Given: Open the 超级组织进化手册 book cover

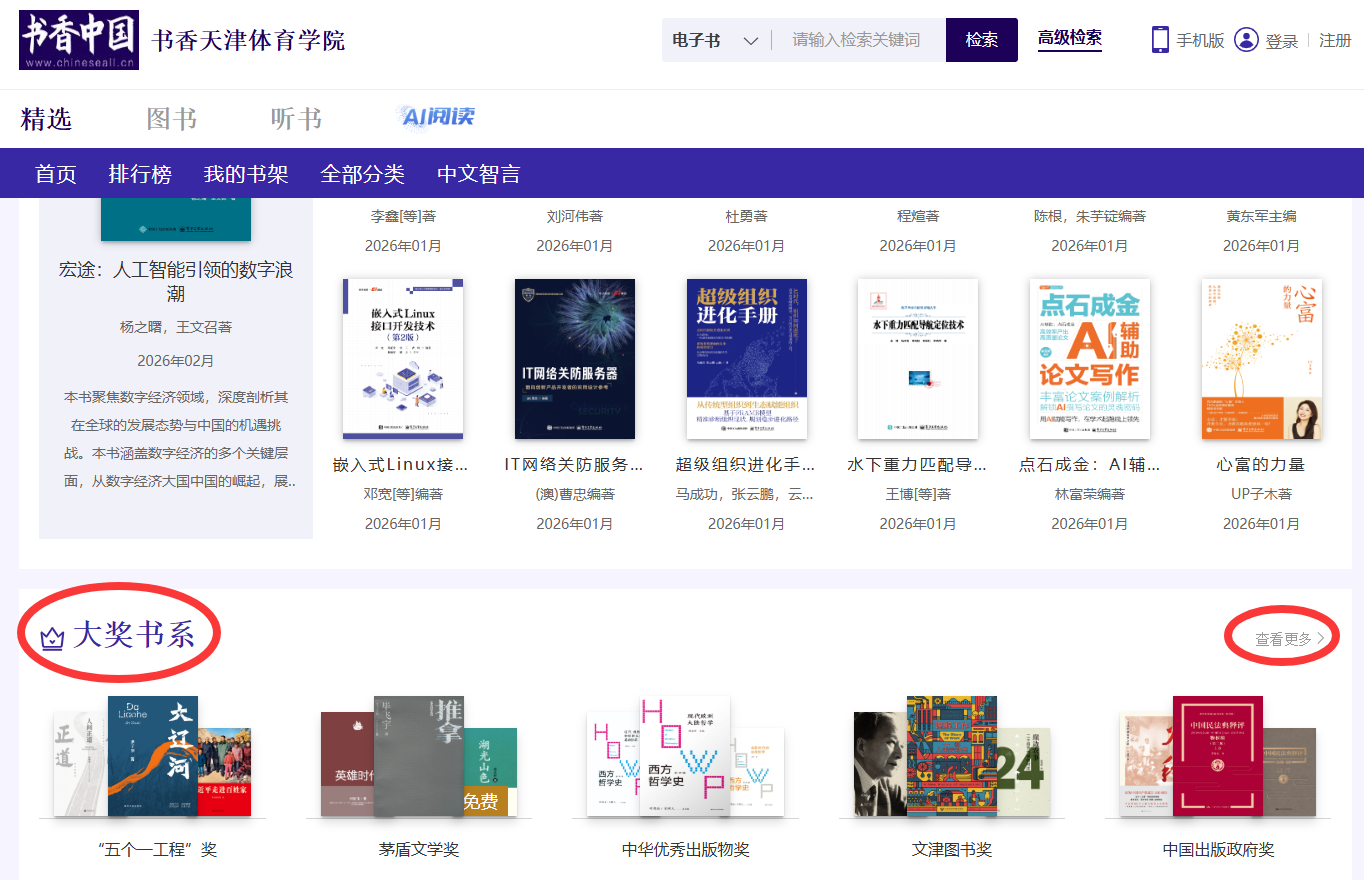Looking at the screenshot, I should pyautogui.click(x=746, y=359).
